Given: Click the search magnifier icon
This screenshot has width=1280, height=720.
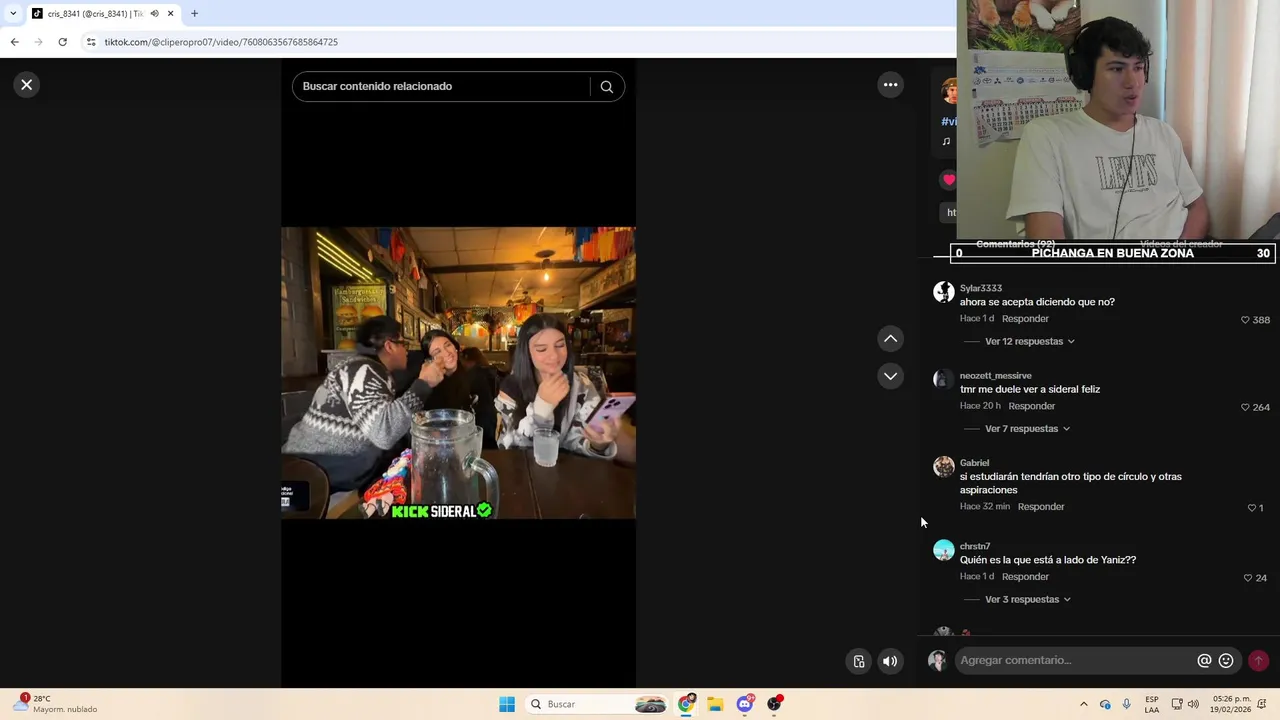Looking at the screenshot, I should pos(606,87).
